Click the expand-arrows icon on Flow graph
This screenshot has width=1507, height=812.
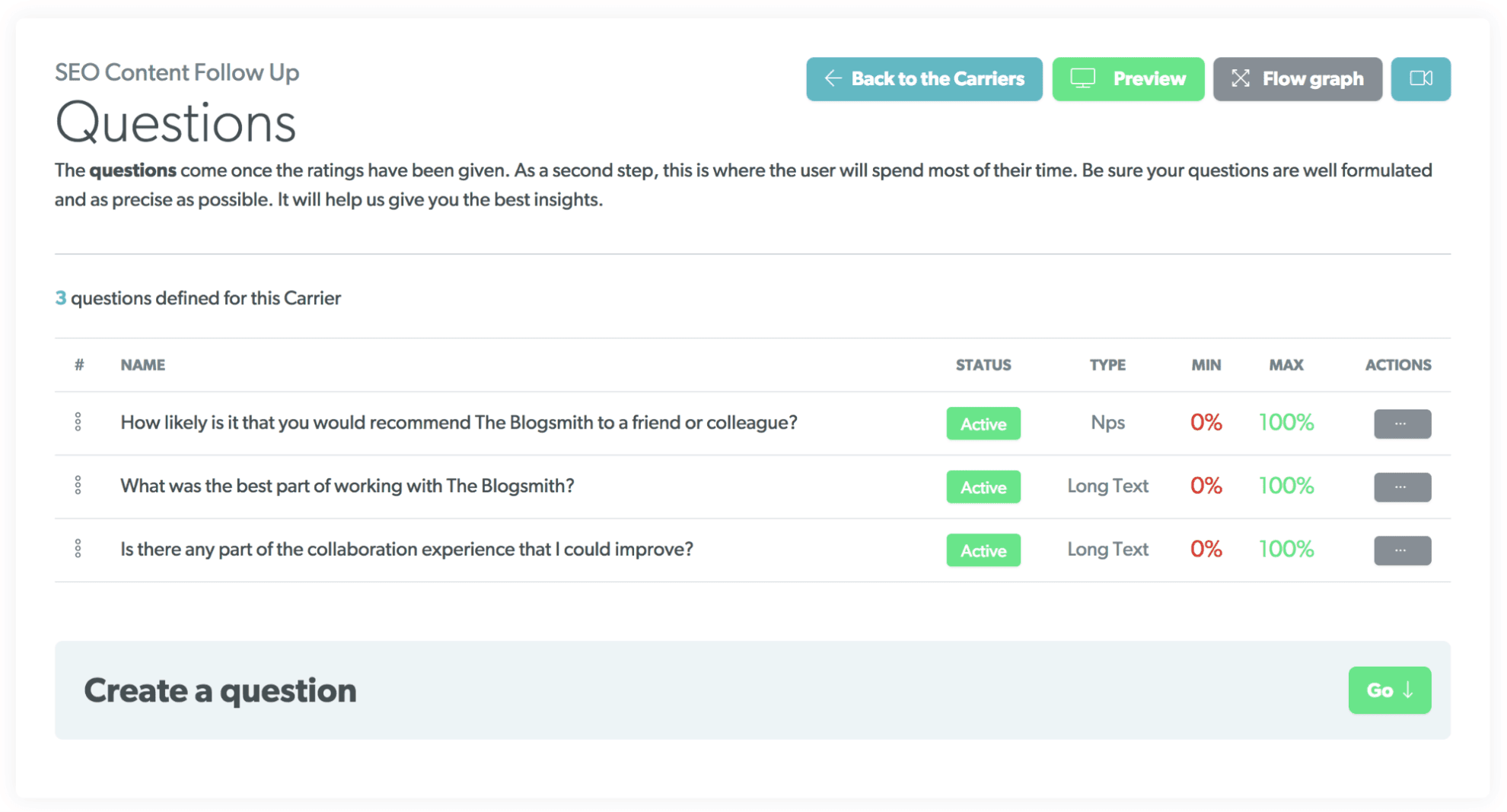click(1241, 78)
